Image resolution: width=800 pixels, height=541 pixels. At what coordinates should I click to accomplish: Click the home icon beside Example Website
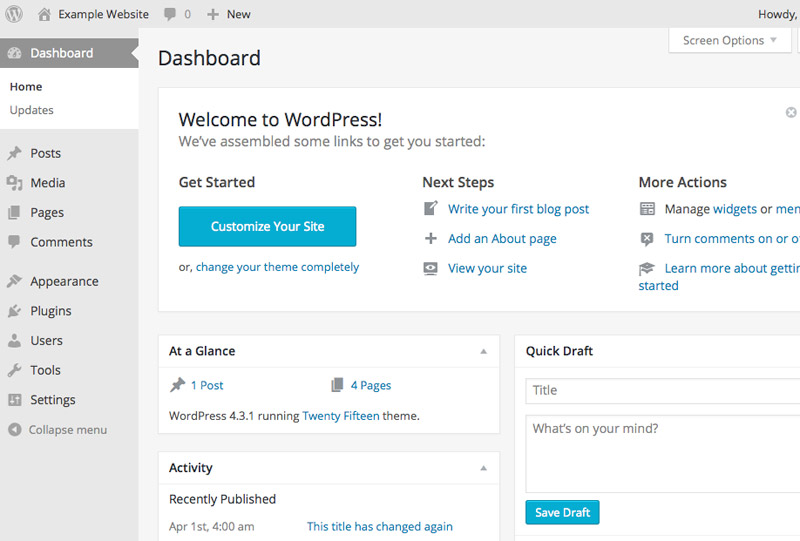point(44,14)
